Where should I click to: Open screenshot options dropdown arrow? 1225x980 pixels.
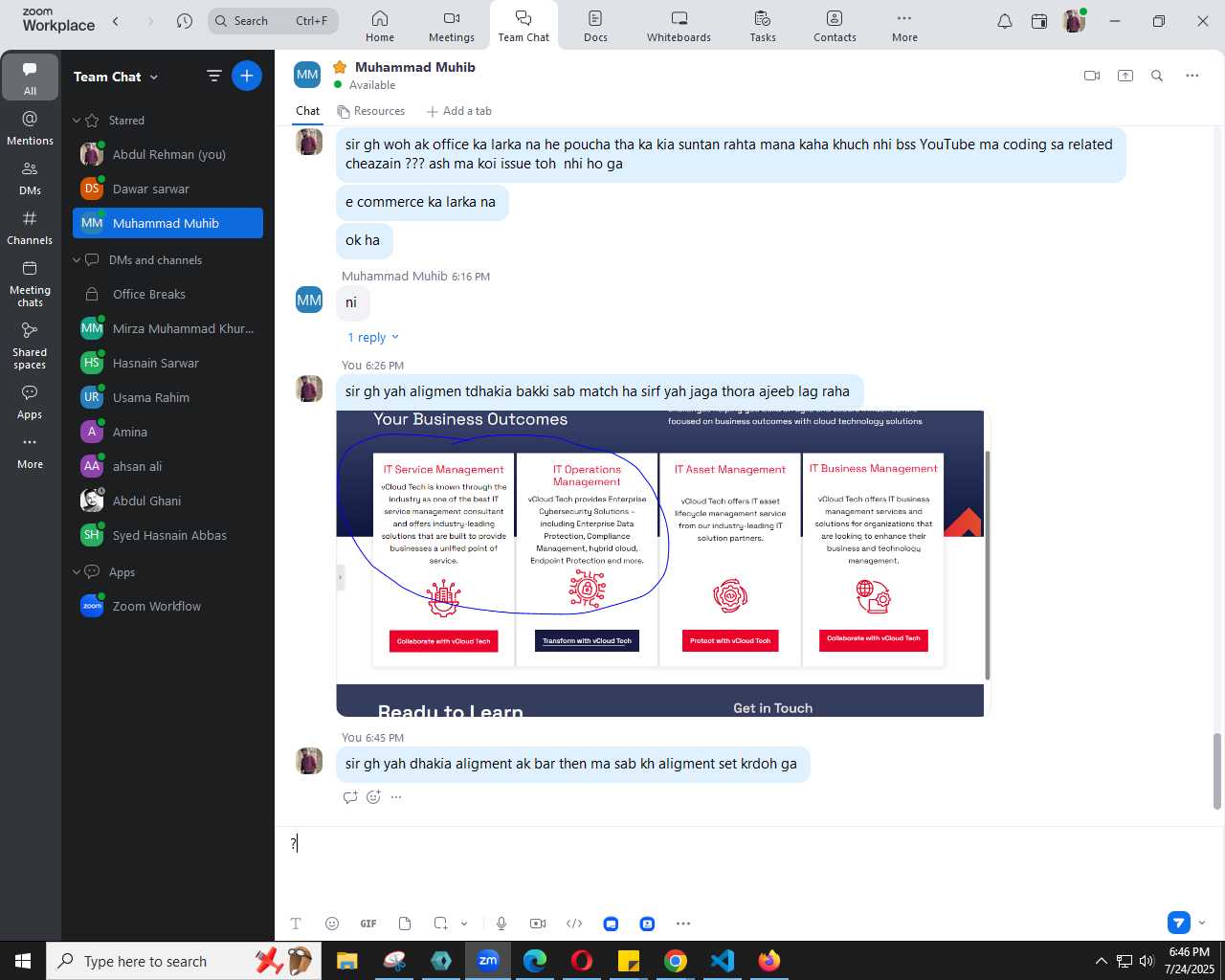pos(464,924)
